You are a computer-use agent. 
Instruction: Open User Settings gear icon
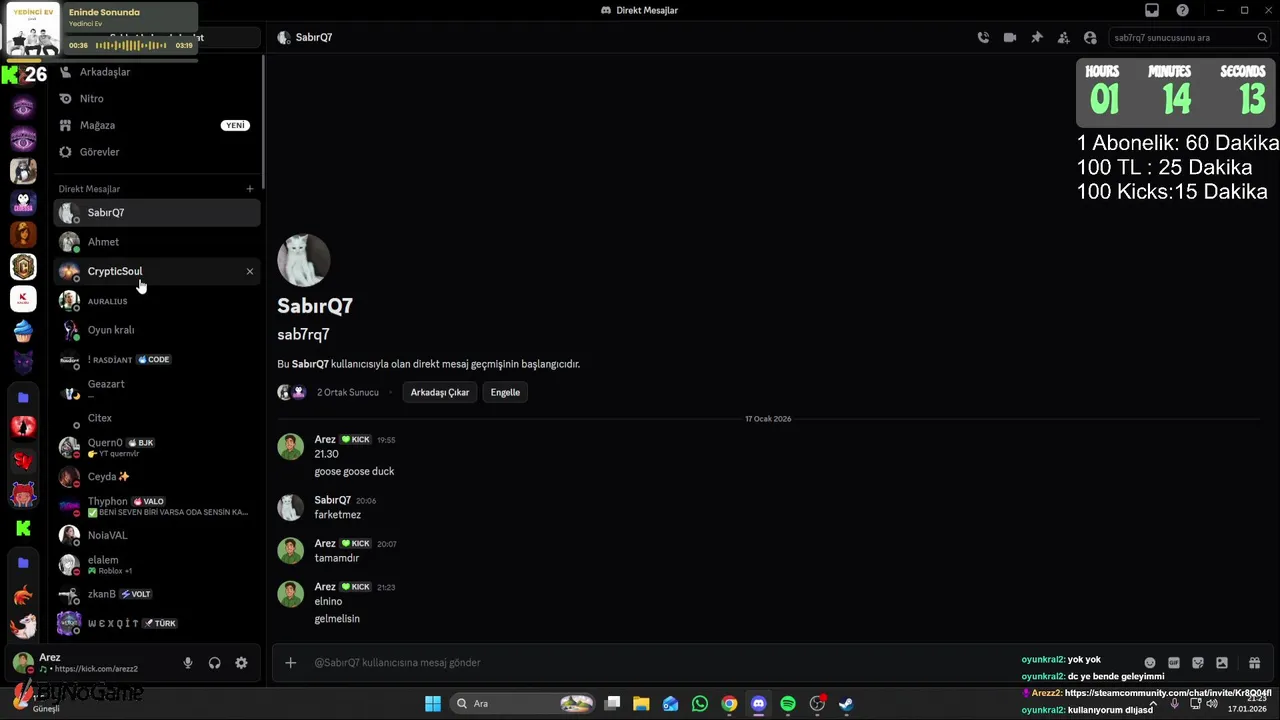click(x=241, y=663)
